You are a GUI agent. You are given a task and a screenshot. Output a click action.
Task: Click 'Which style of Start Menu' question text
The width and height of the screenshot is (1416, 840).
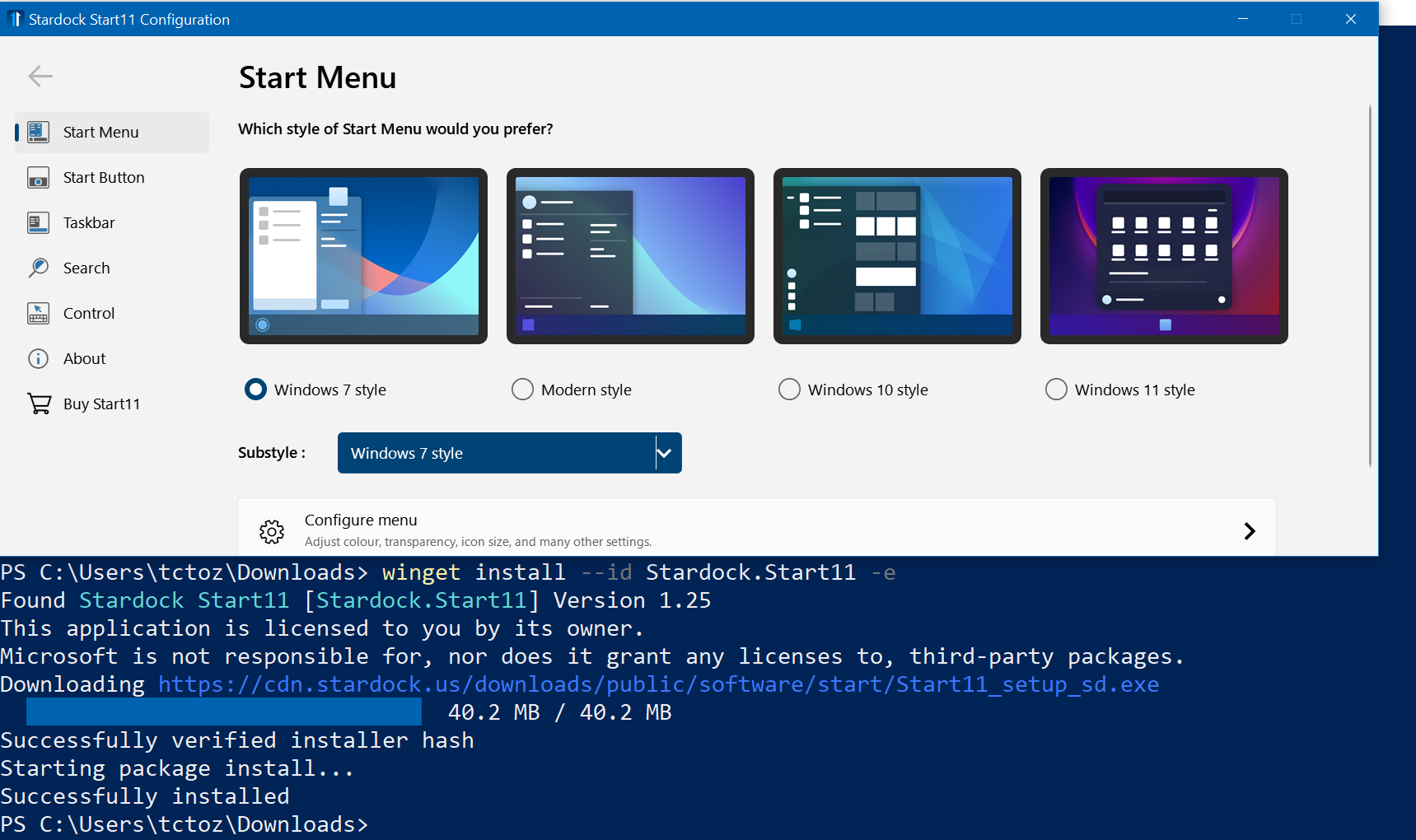pyautogui.click(x=395, y=129)
